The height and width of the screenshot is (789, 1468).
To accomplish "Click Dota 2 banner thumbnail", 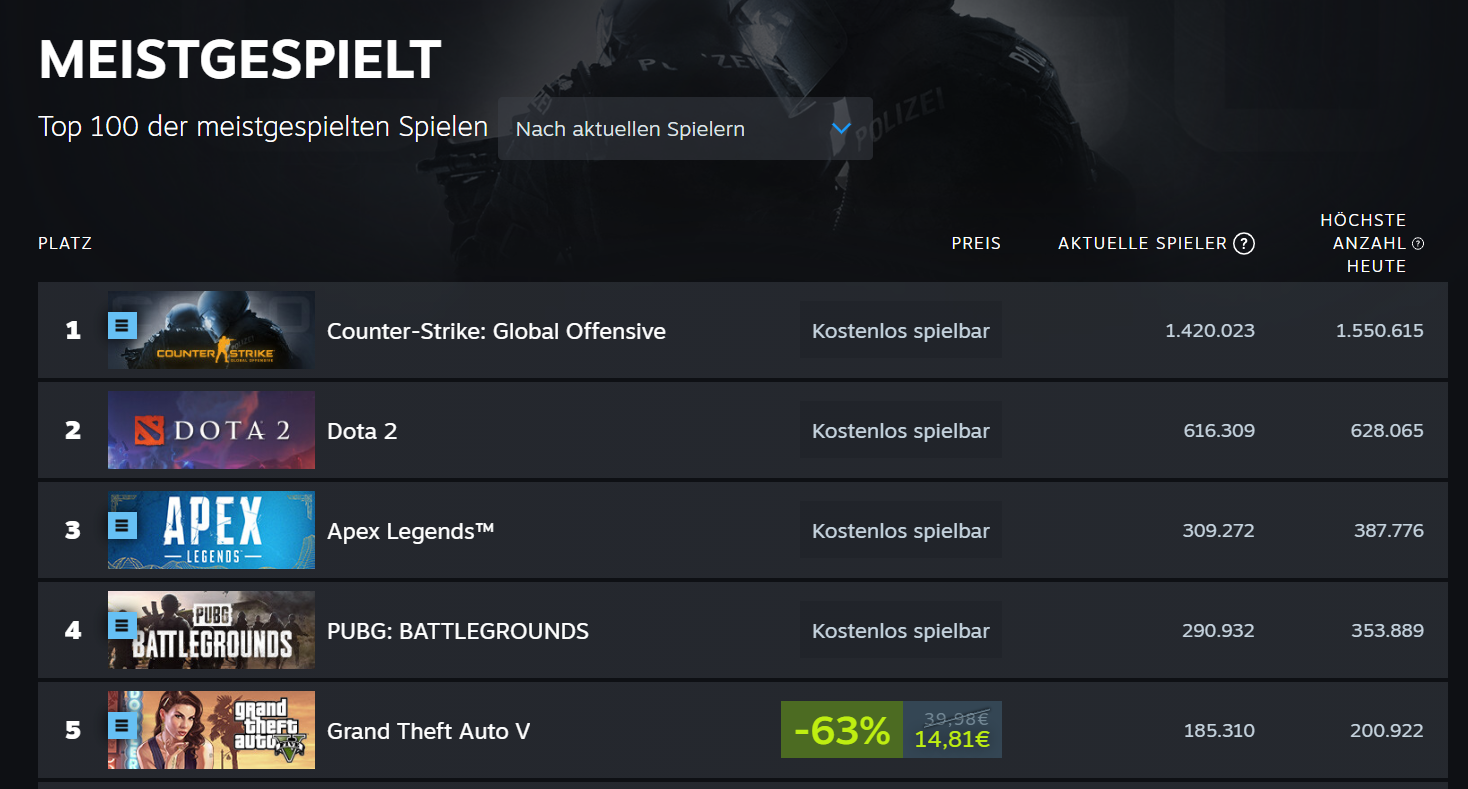I will coord(211,430).
